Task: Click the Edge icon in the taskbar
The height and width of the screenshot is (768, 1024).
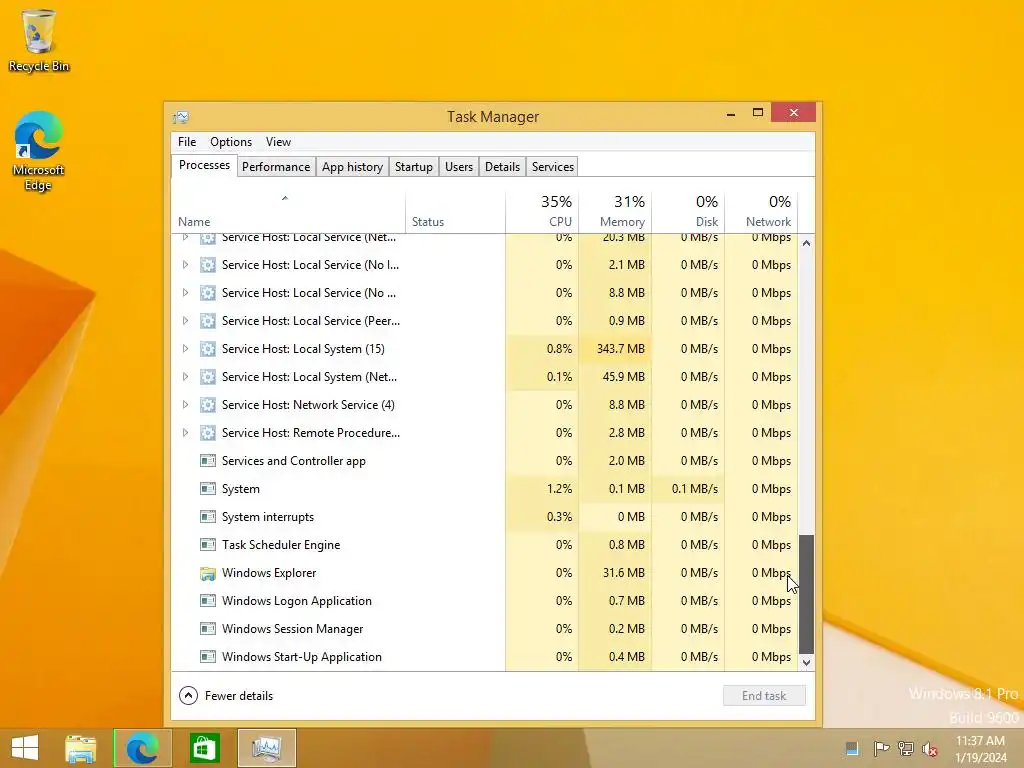Action: click(142, 748)
